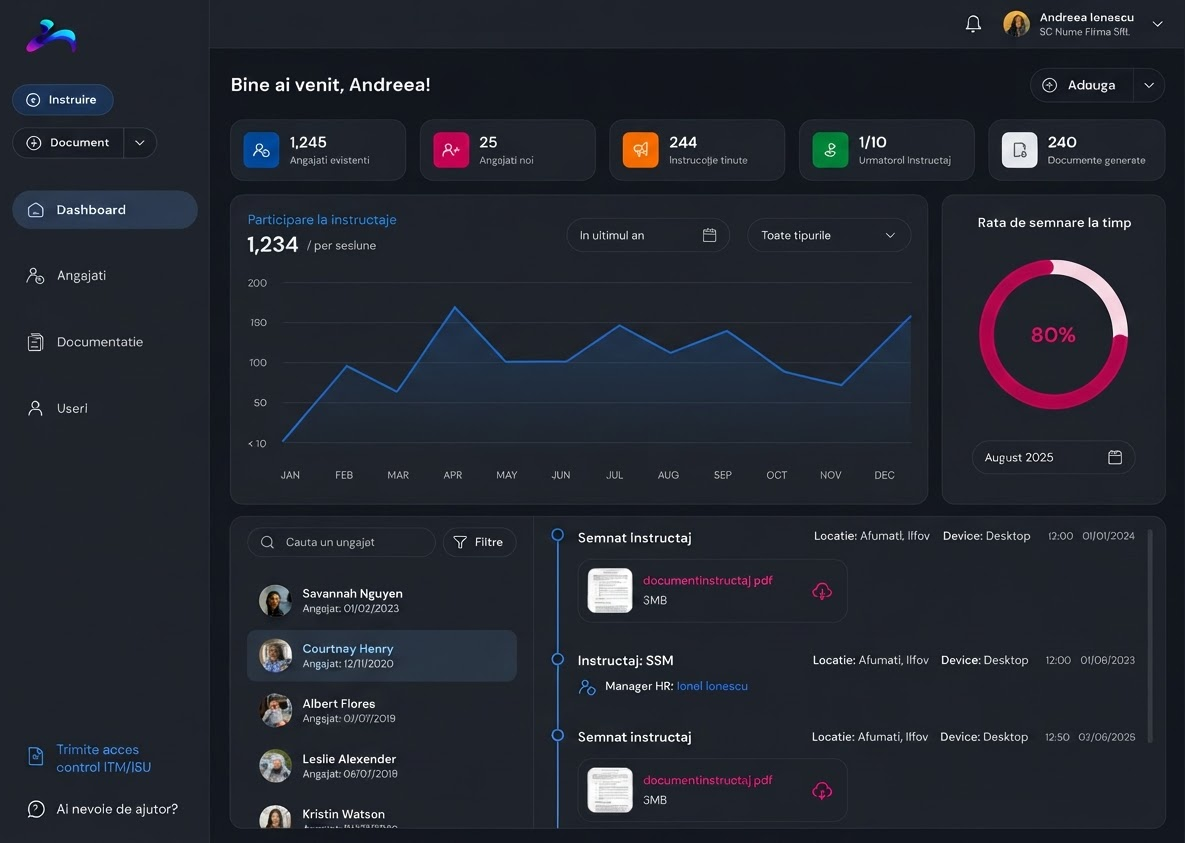Select Courtney Henry in the employee list
Image resolution: width=1185 pixels, height=843 pixels.
(x=382, y=655)
